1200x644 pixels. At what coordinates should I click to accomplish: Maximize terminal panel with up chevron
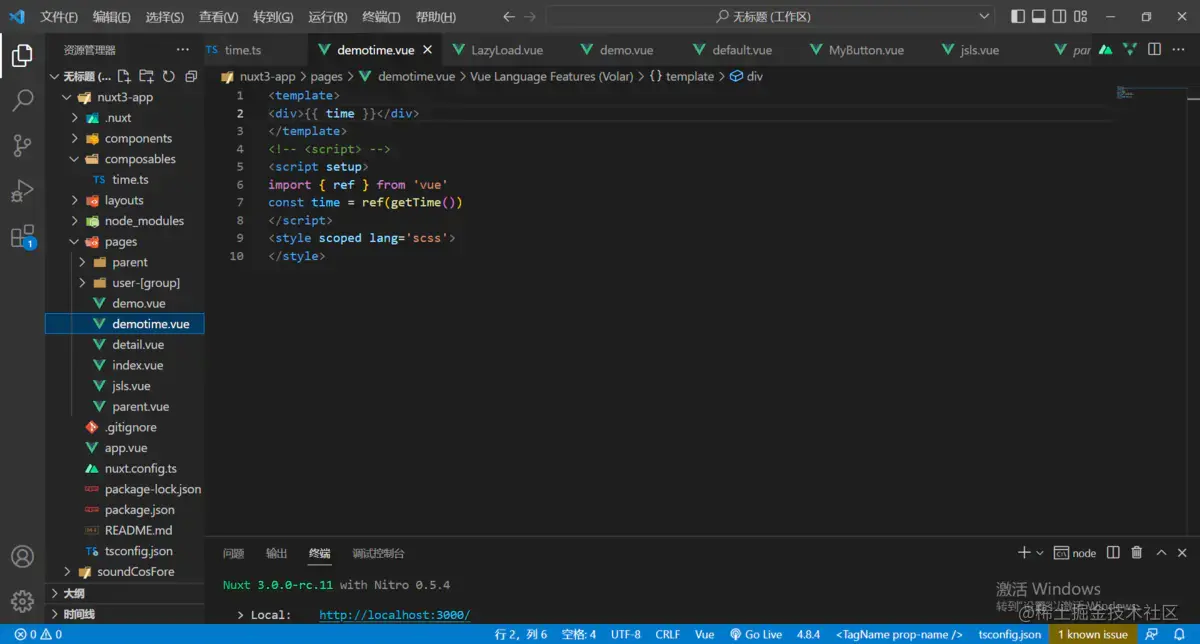[x=1161, y=553]
